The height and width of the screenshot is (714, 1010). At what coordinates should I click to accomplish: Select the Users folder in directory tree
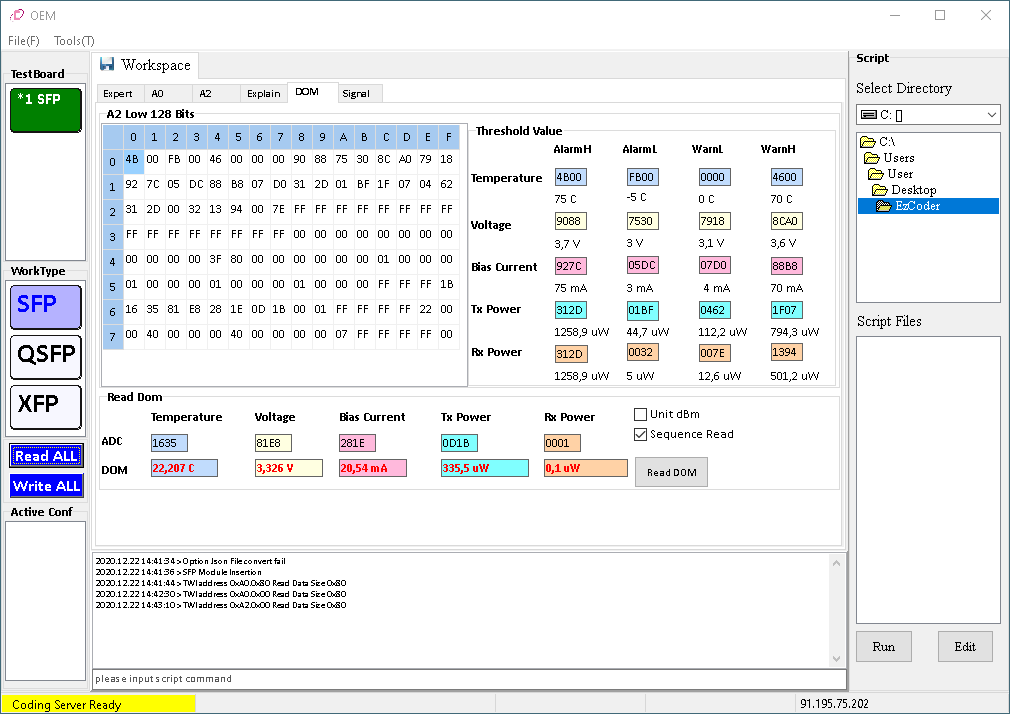[x=898, y=158]
